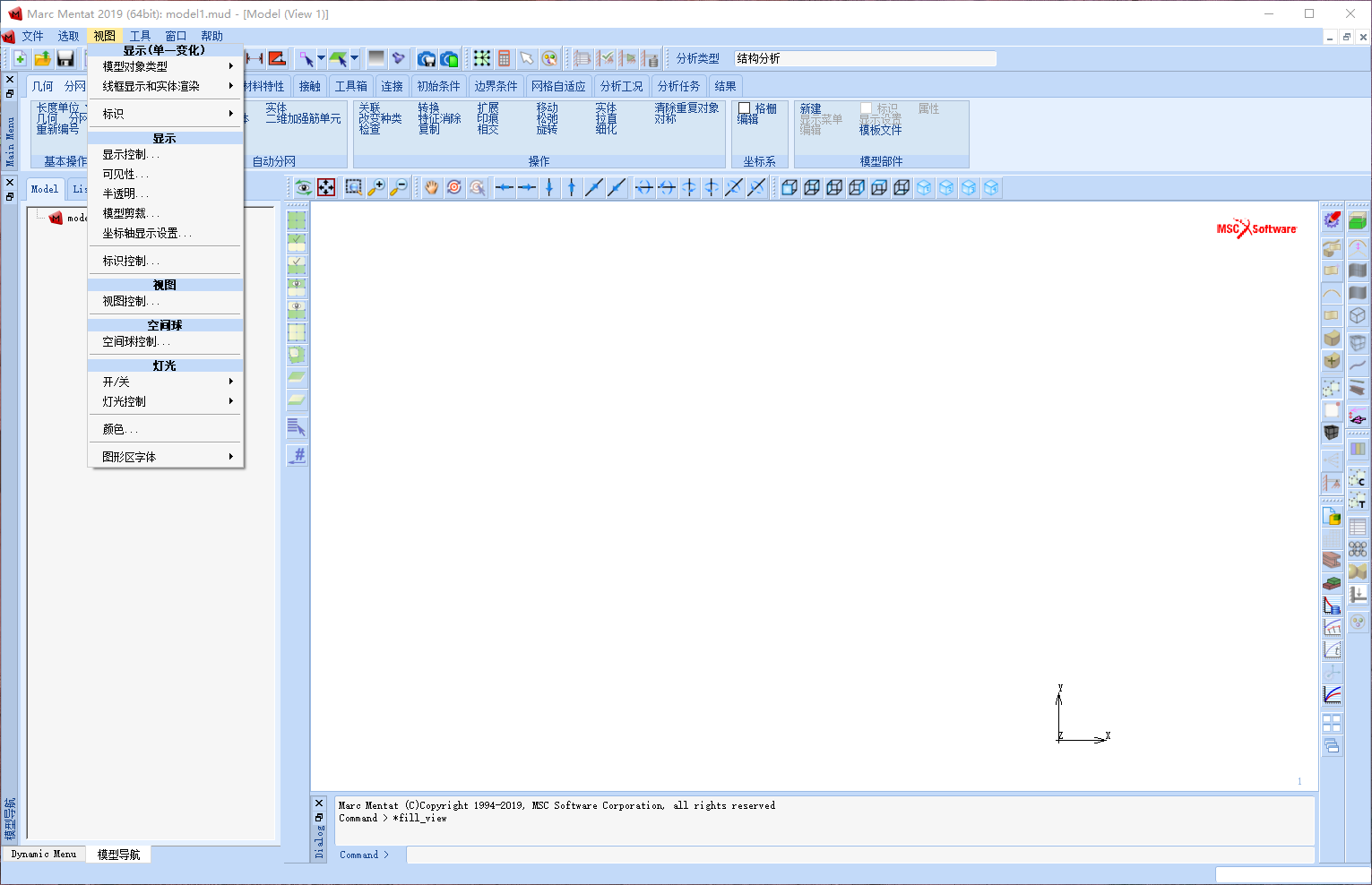Screen dimensions: 1372x885
Task: Select the hand pan tool
Action: (x=432, y=187)
